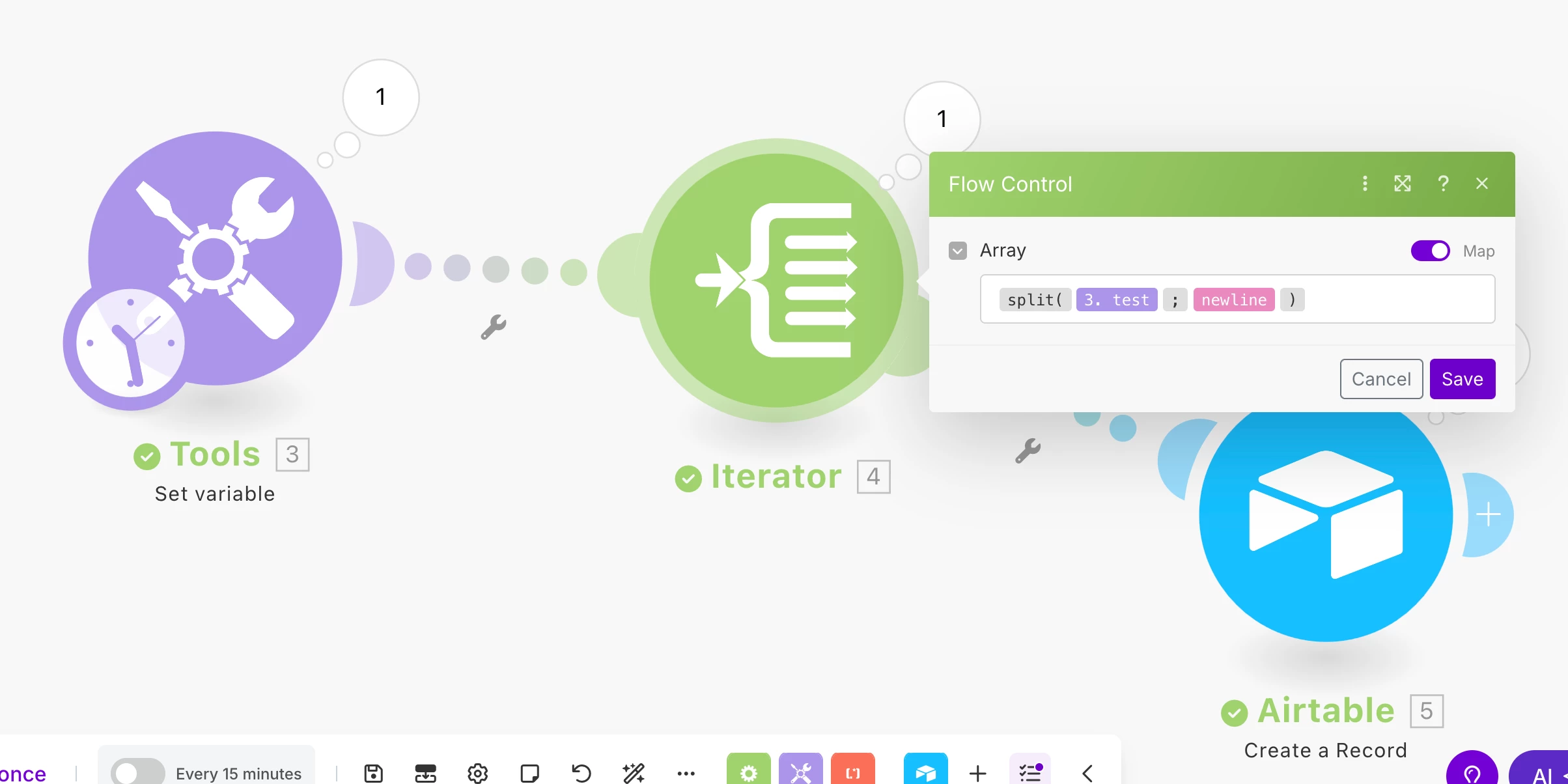
Task: Open Flow Control help question mark
Action: click(1443, 184)
